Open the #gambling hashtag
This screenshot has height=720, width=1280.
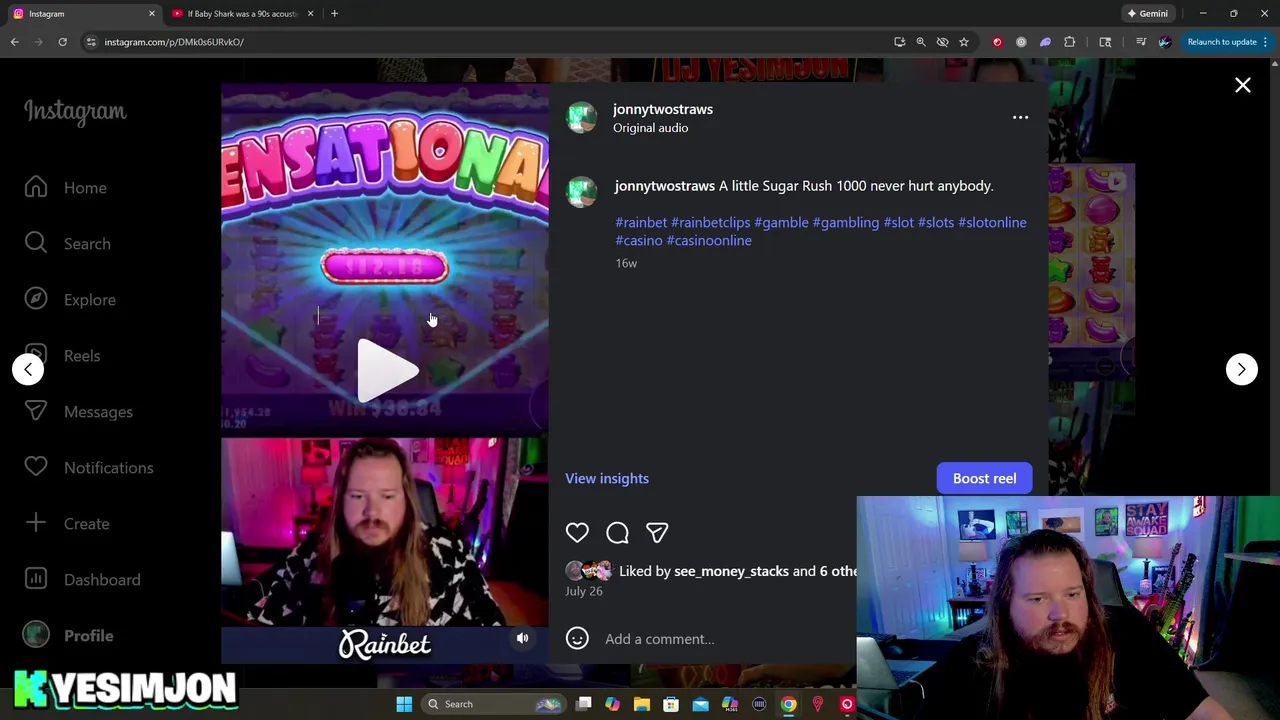pos(845,222)
